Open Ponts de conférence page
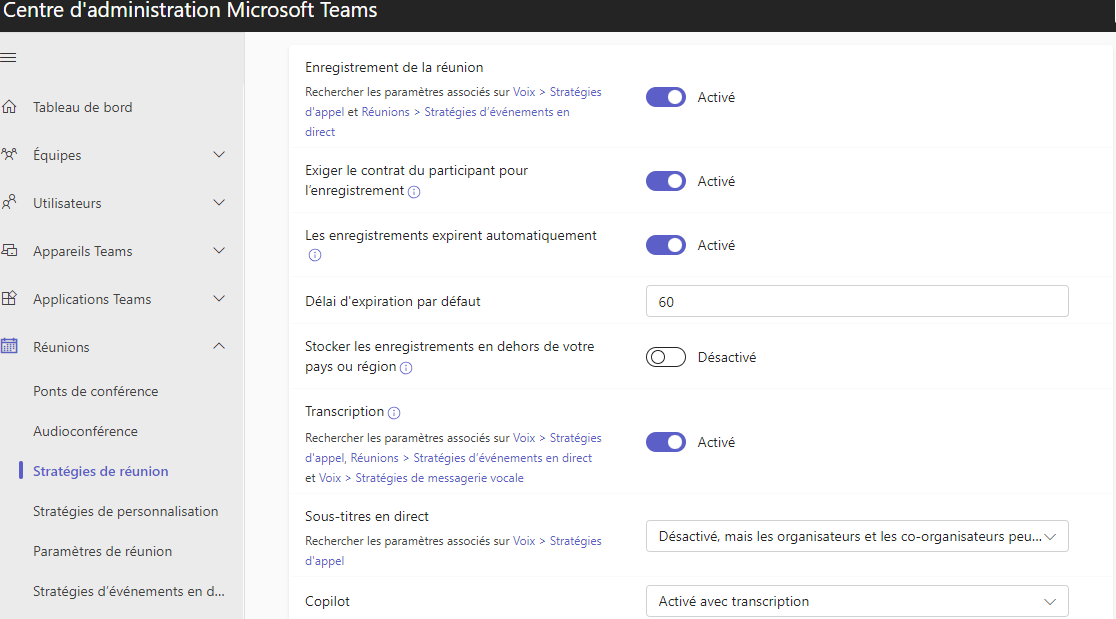 pyautogui.click(x=95, y=391)
